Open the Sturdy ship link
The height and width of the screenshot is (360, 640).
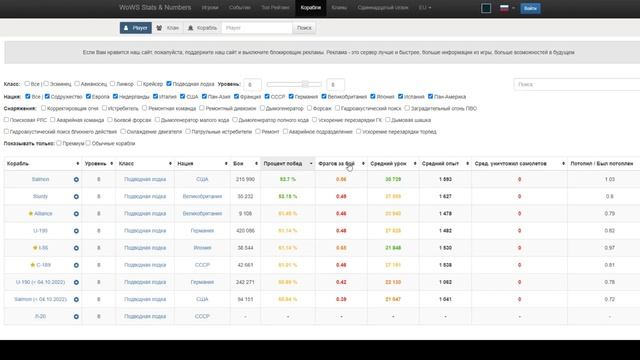click(x=40, y=196)
